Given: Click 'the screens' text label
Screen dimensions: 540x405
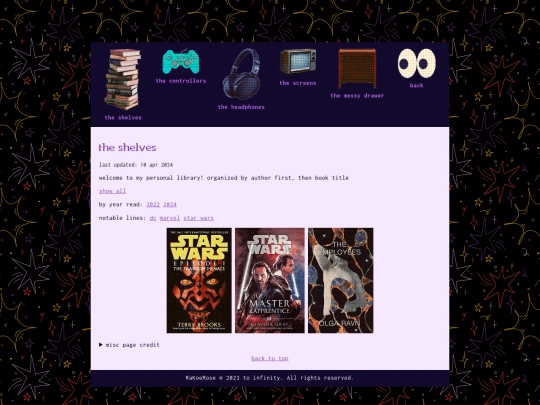Looking at the screenshot, I should 298,83.
